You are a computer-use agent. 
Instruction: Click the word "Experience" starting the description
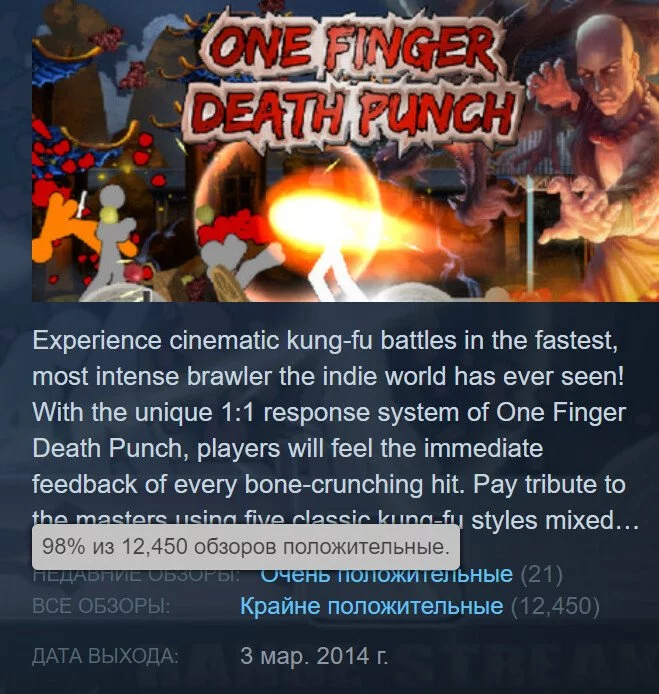coord(97,341)
